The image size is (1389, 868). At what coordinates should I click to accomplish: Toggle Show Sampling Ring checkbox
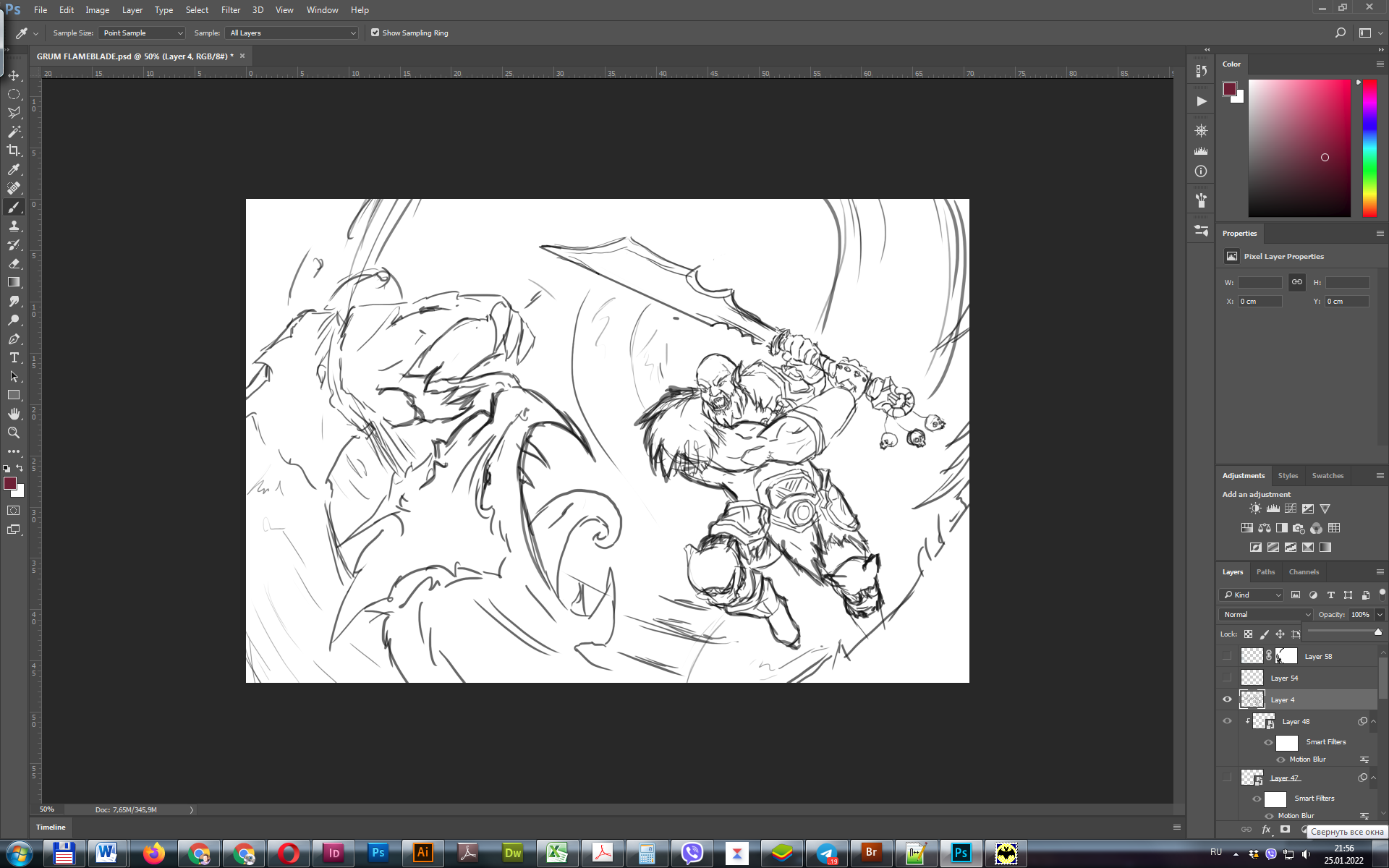[x=375, y=33]
